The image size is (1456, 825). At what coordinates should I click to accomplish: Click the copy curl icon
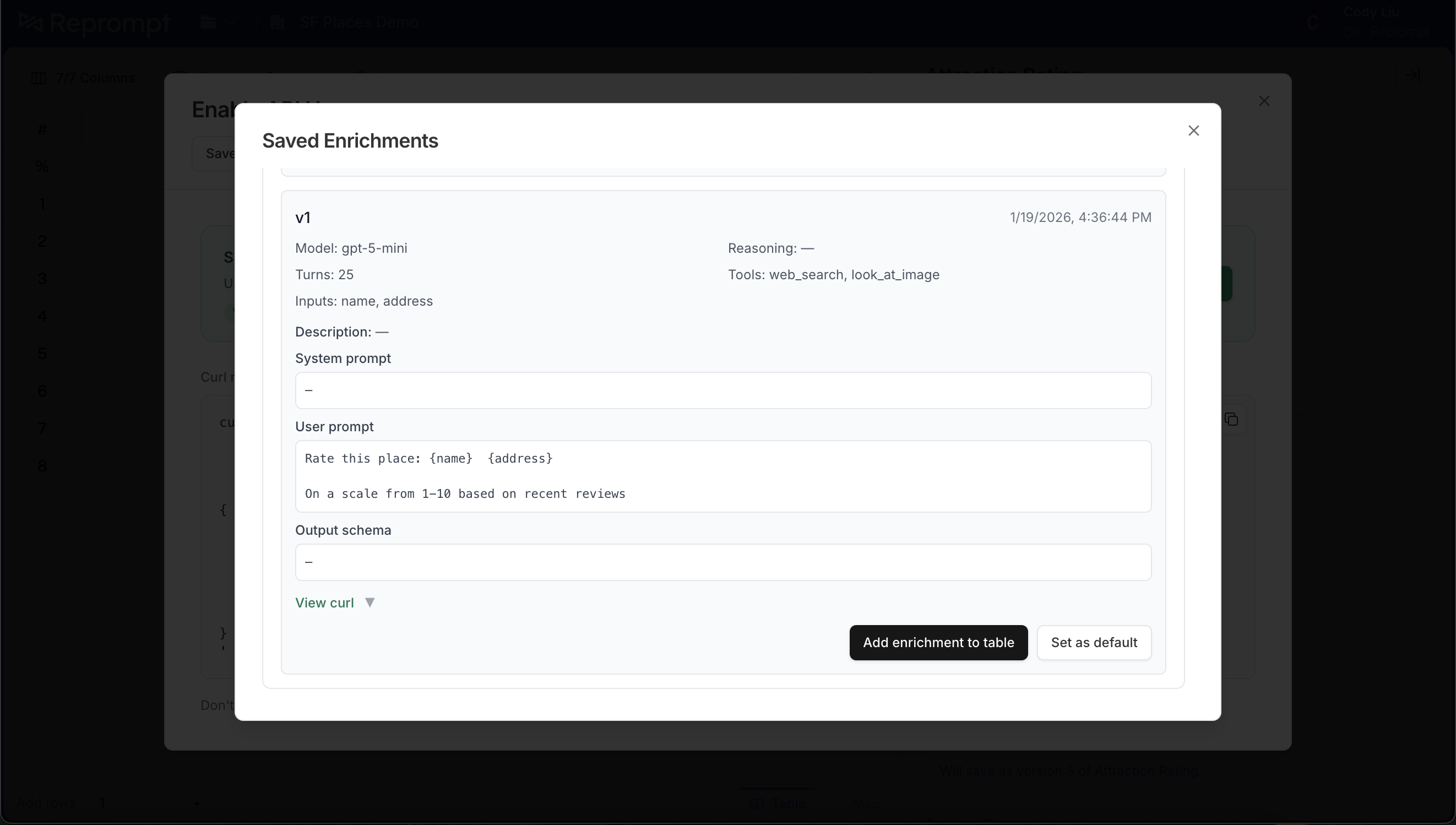pyautogui.click(x=1231, y=419)
